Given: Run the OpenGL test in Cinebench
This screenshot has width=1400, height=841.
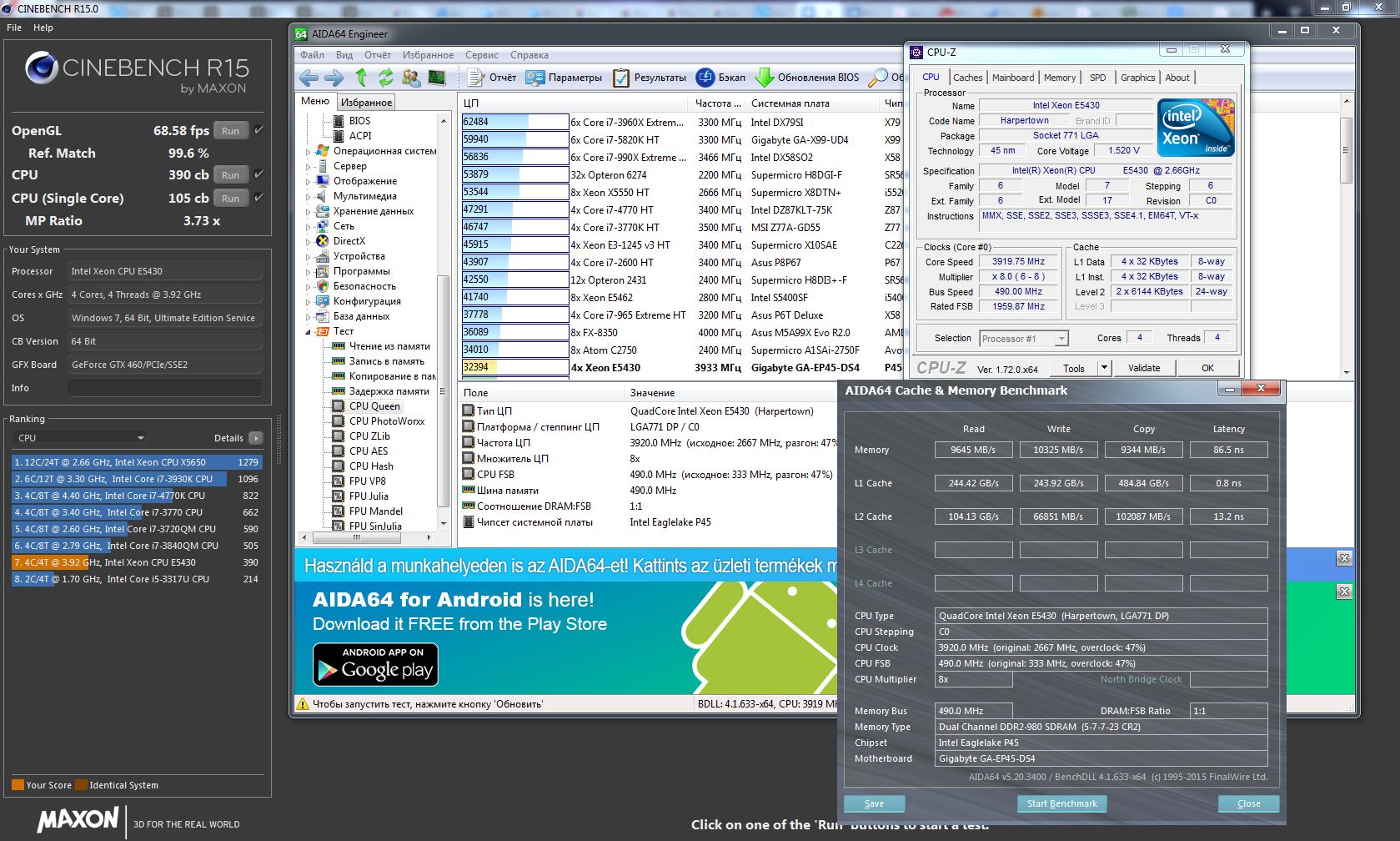Looking at the screenshot, I should [x=231, y=131].
